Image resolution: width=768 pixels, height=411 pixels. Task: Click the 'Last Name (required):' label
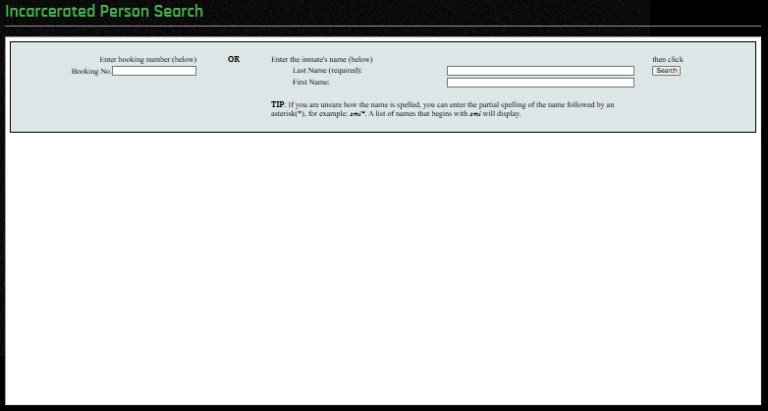pyautogui.click(x=327, y=71)
